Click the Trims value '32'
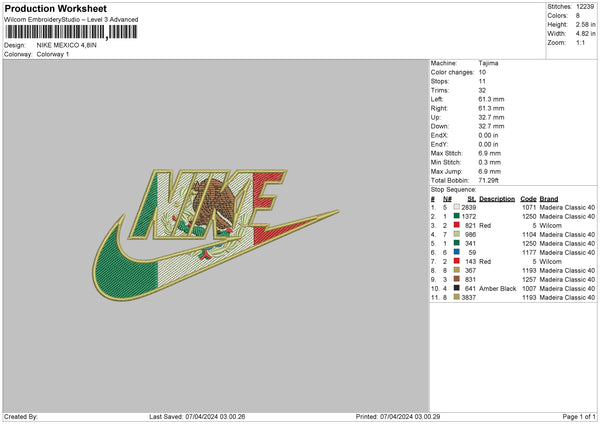Viewport: 600px width, 424px height. pyautogui.click(x=482, y=90)
